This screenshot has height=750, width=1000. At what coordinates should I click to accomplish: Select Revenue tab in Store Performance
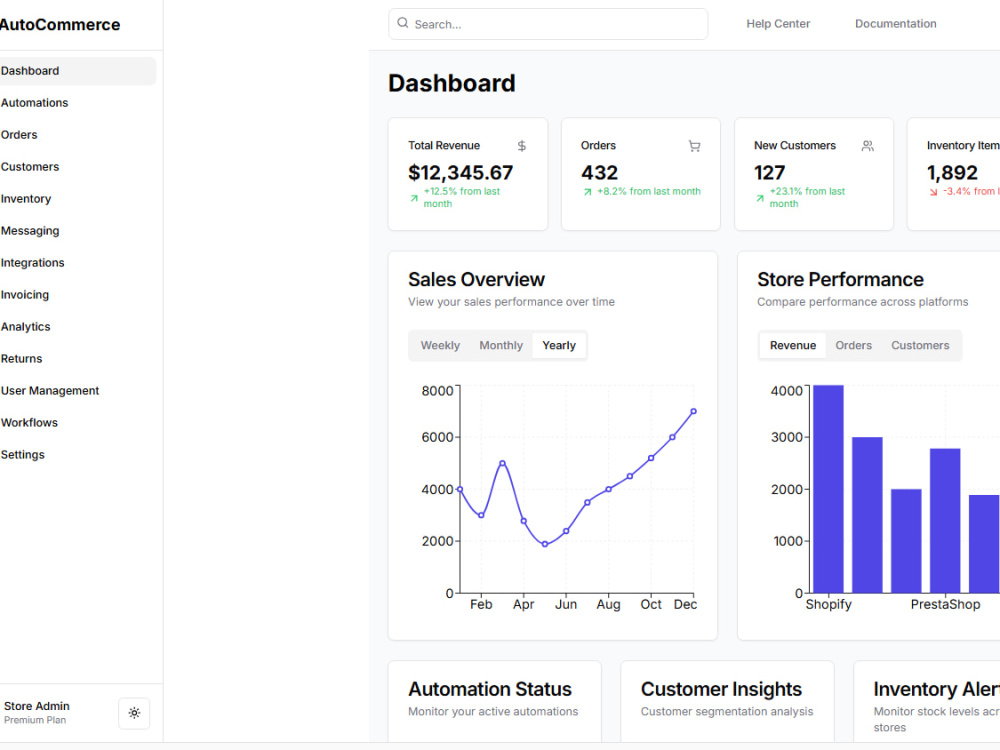coord(793,346)
